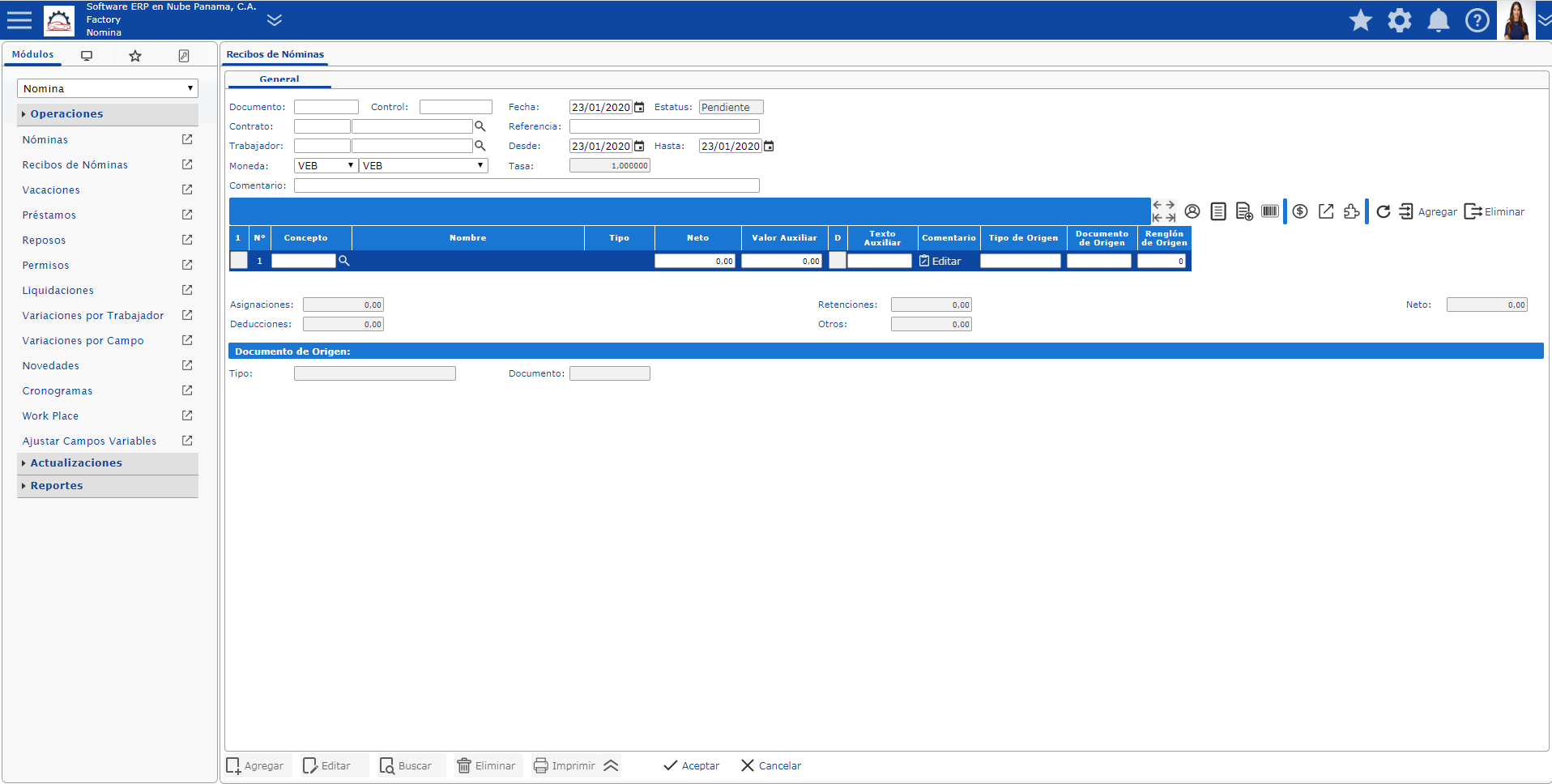Open Novedades in a new window icon
Screen dimensions: 1552x784
[187, 365]
